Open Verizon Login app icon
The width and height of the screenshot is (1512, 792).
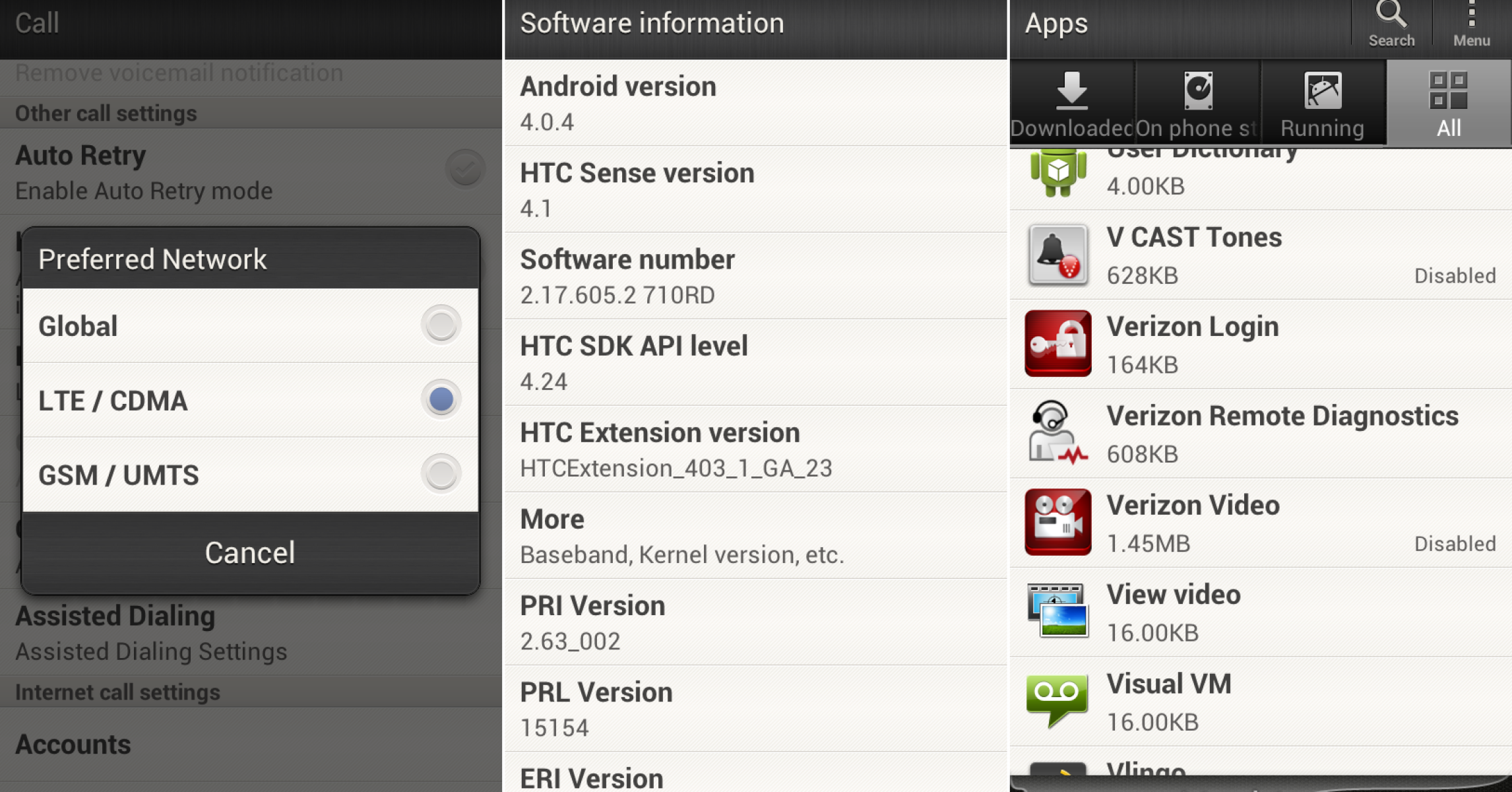(1057, 344)
